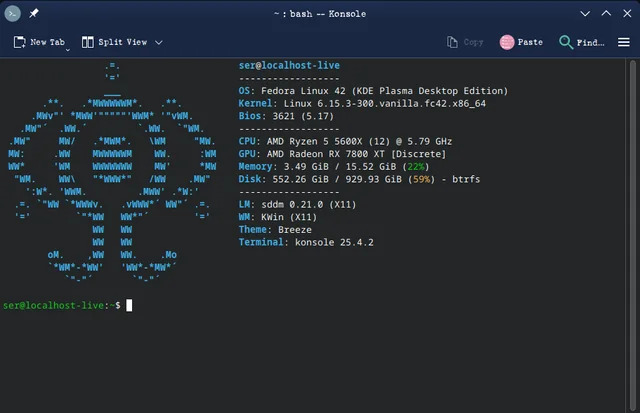The height and width of the screenshot is (413, 640).
Task: Click the prompt text 'ser@localhost-live:~$'
Action: point(62,305)
